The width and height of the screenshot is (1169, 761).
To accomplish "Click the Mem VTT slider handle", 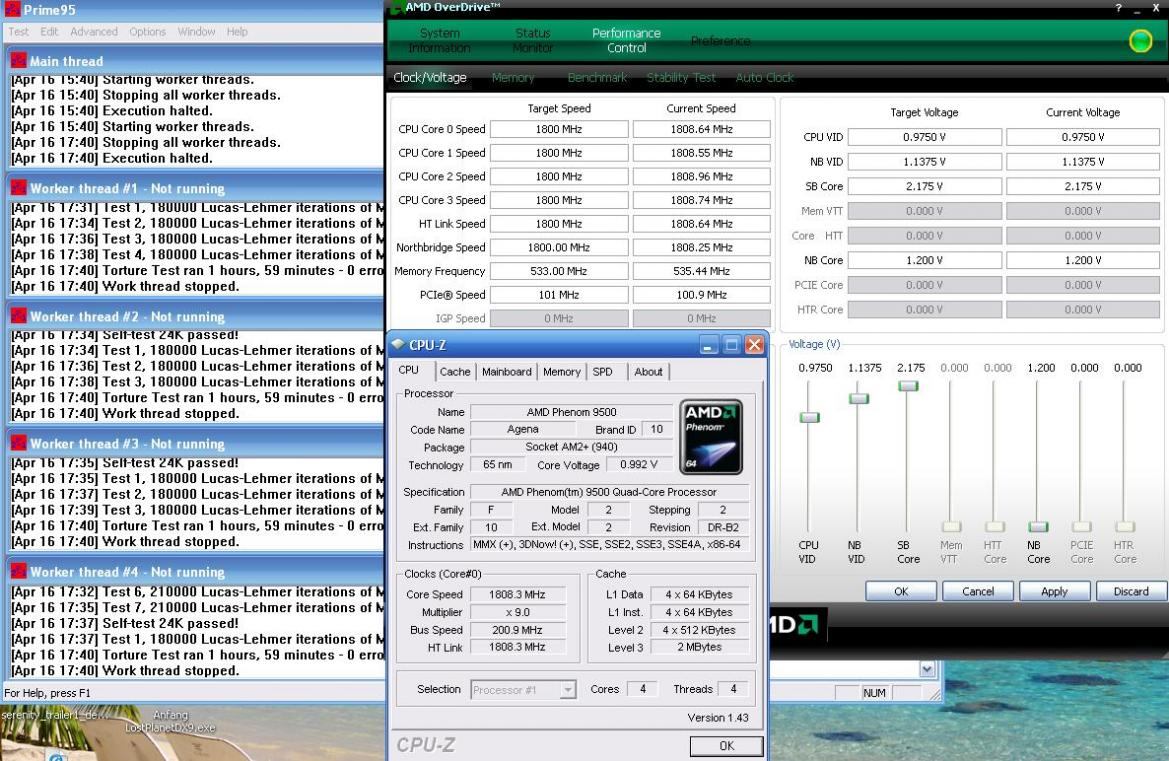I will 951,527.
